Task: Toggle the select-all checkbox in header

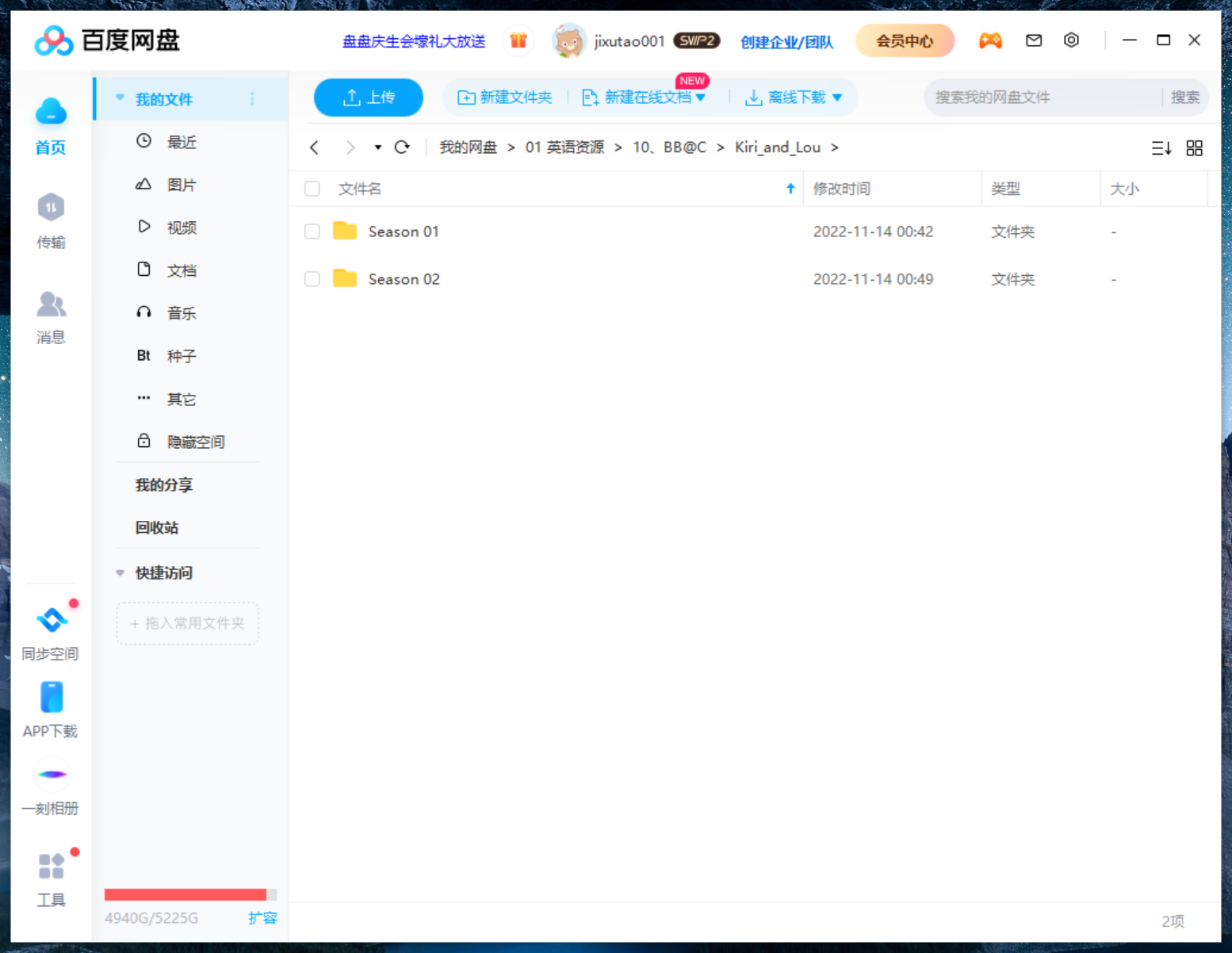Action: tap(312, 189)
